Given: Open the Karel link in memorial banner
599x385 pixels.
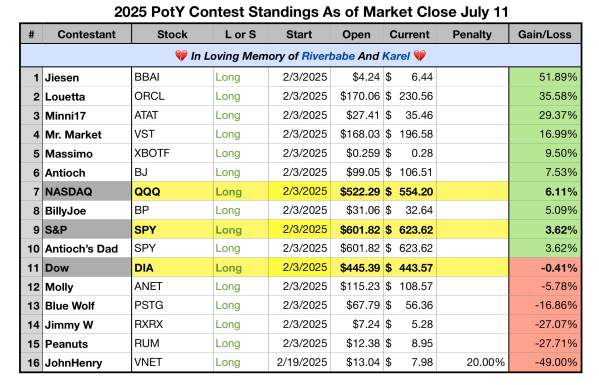Looking at the screenshot, I should (396, 56).
